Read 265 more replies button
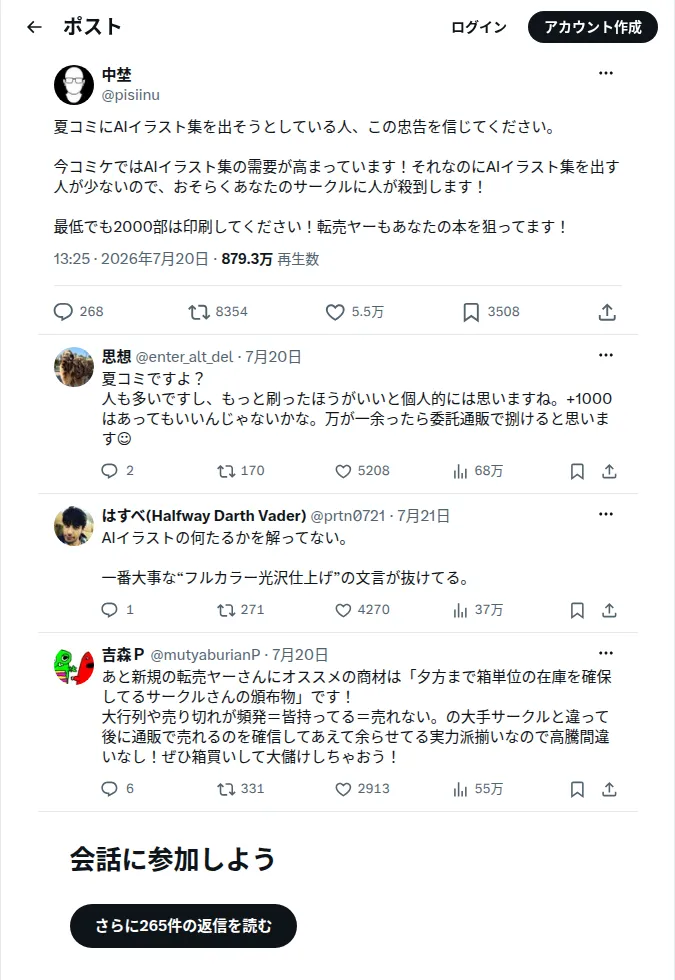Image resolution: width=675 pixels, height=980 pixels. (x=183, y=926)
